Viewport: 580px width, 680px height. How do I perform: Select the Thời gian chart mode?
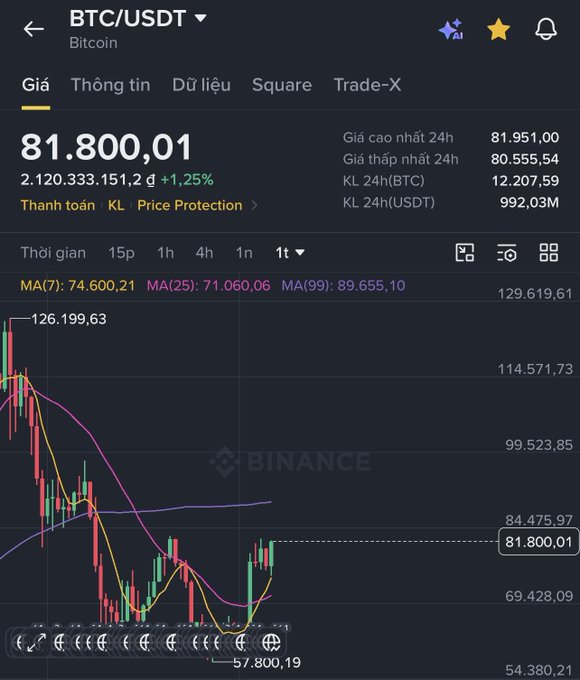click(x=53, y=253)
